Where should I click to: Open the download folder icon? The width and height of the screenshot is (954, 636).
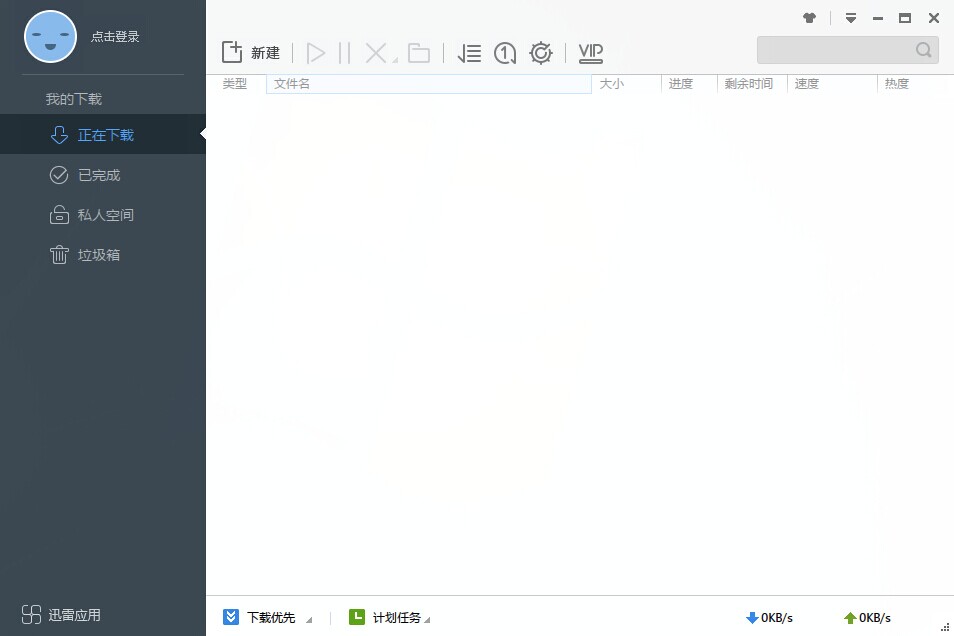[x=418, y=52]
